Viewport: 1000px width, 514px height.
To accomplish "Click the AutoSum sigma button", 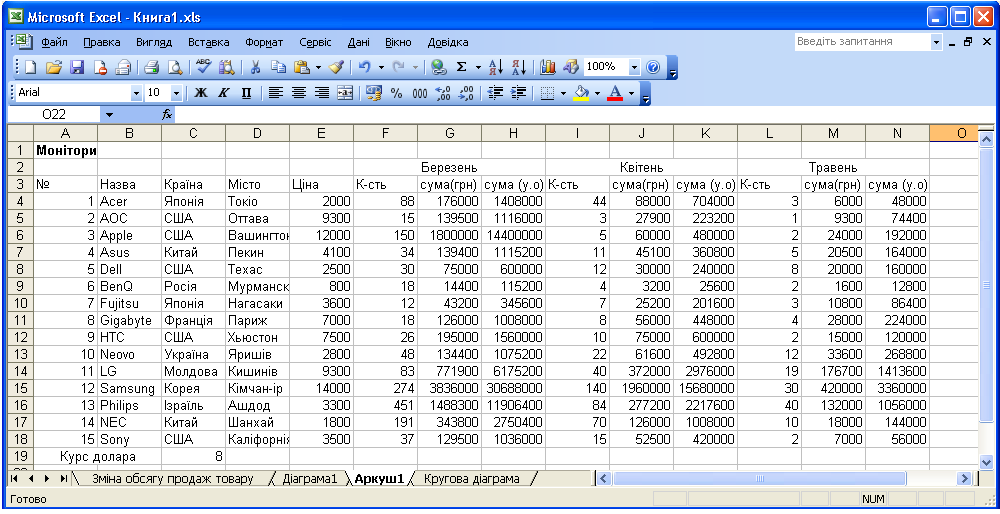I will point(462,67).
